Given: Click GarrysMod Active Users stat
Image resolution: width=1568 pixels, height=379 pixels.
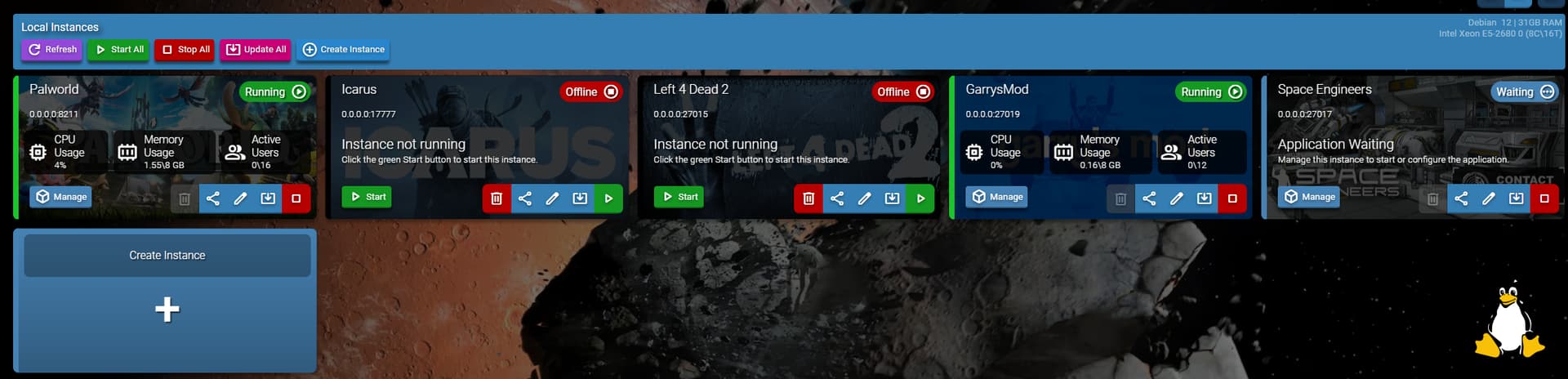Looking at the screenshot, I should pos(1202,152).
